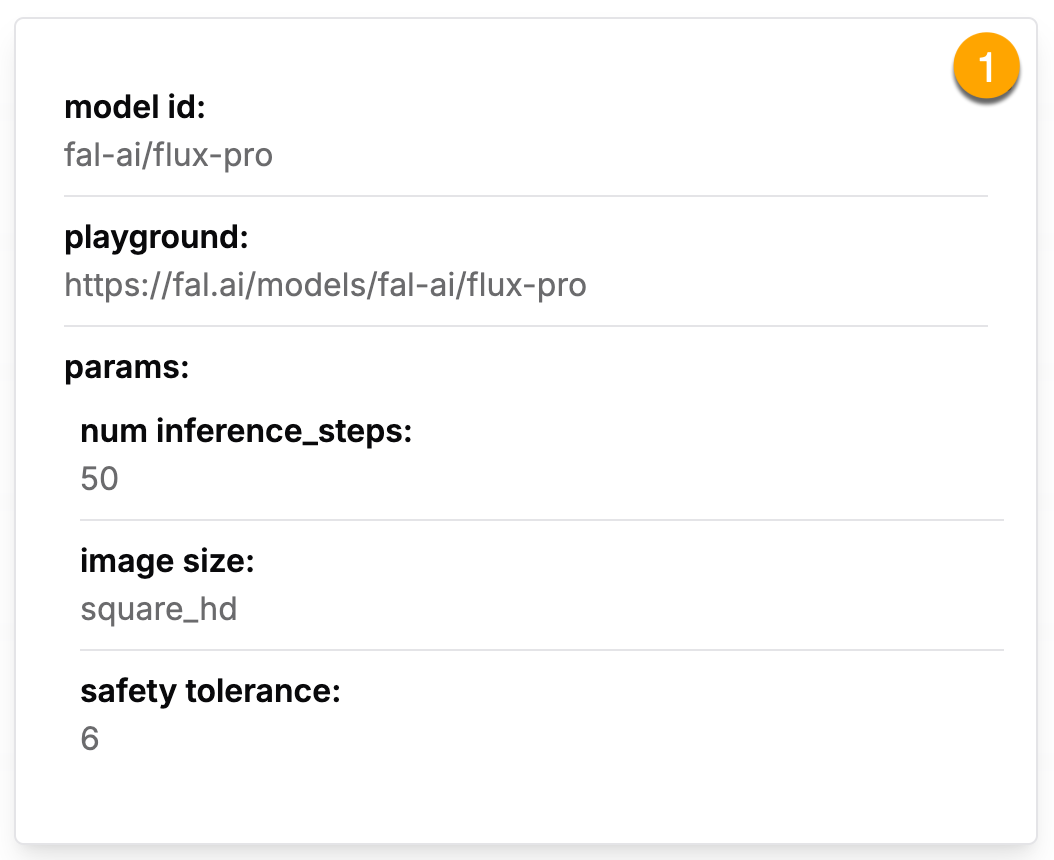Screen dimensions: 1054x860
Task: Select the square_hd image size value
Action: 158,609
